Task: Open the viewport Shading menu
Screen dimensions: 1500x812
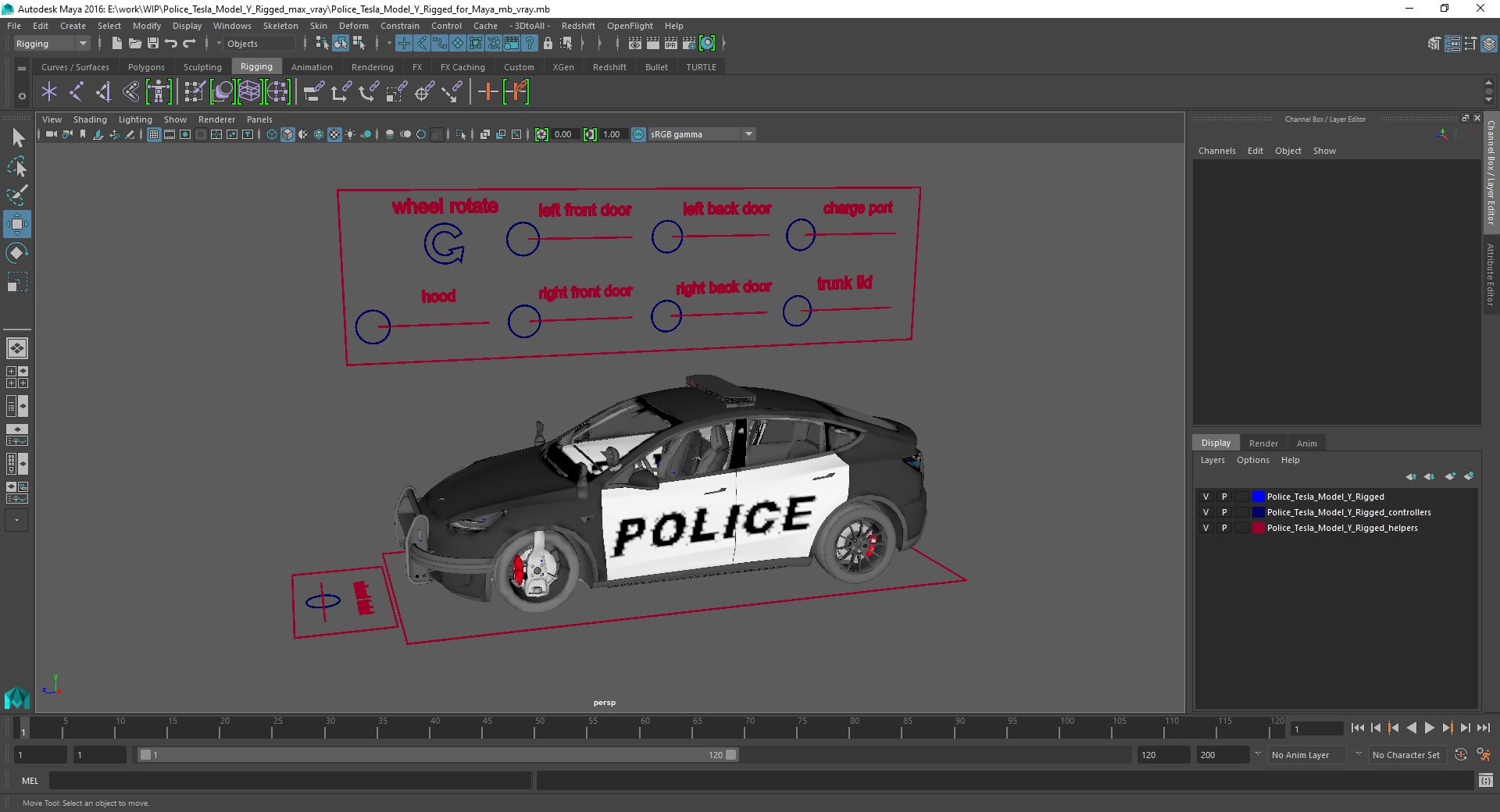Action: 90,119
